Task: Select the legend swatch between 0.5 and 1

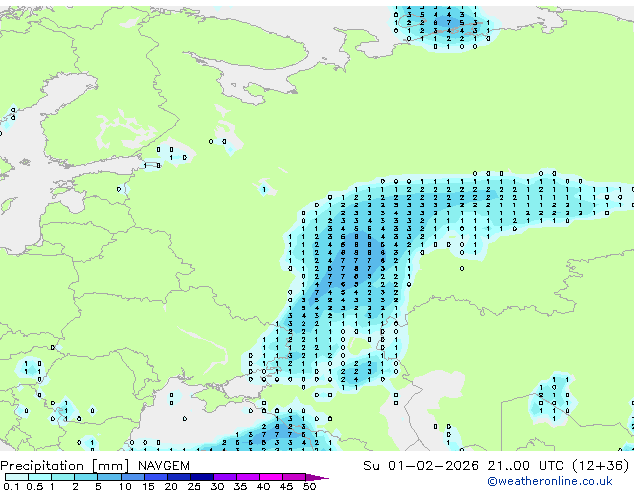Action: [x=40, y=477]
